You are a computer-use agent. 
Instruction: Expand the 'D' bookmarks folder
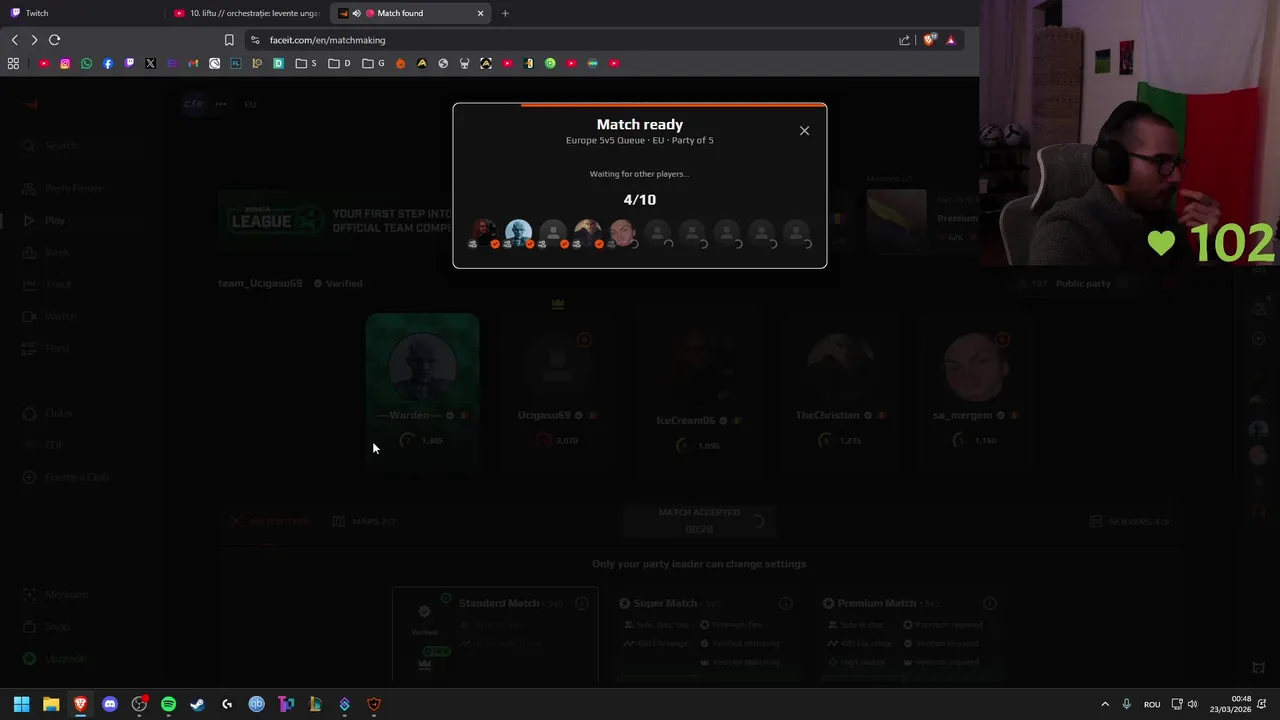click(339, 63)
